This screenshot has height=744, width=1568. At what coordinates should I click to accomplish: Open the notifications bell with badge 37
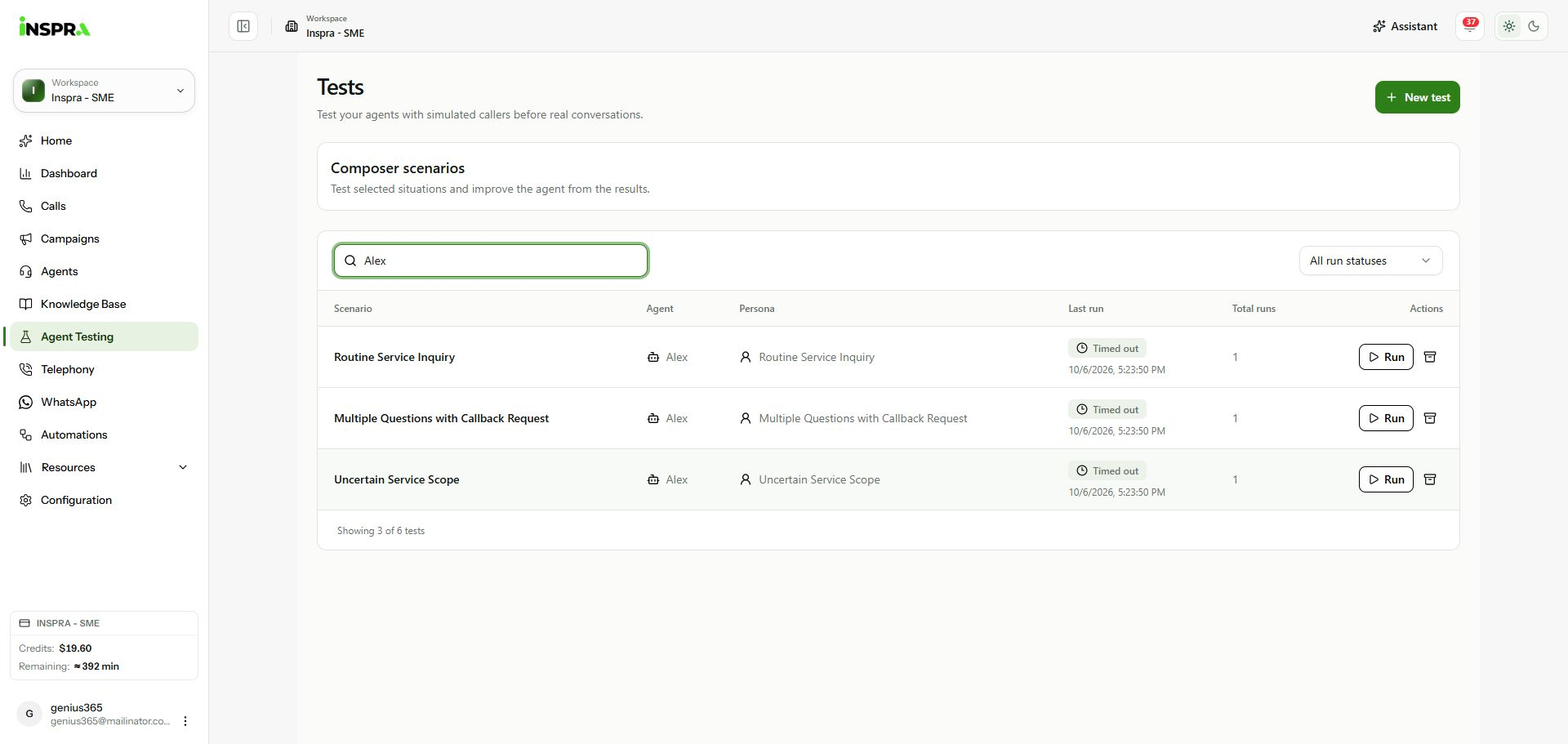pyautogui.click(x=1470, y=26)
